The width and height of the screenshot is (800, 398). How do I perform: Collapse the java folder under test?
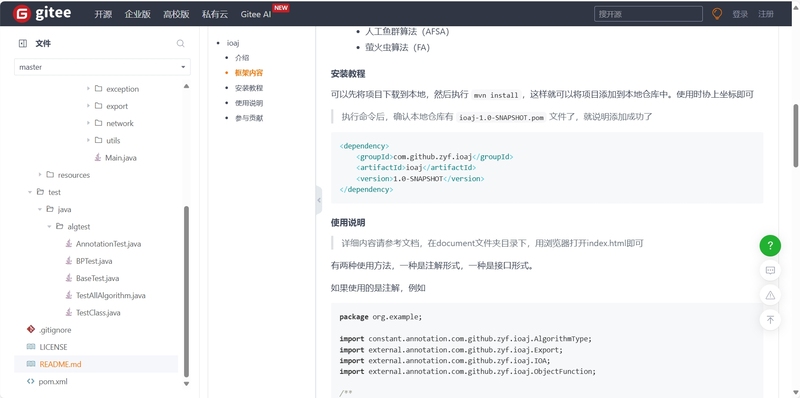(40, 209)
